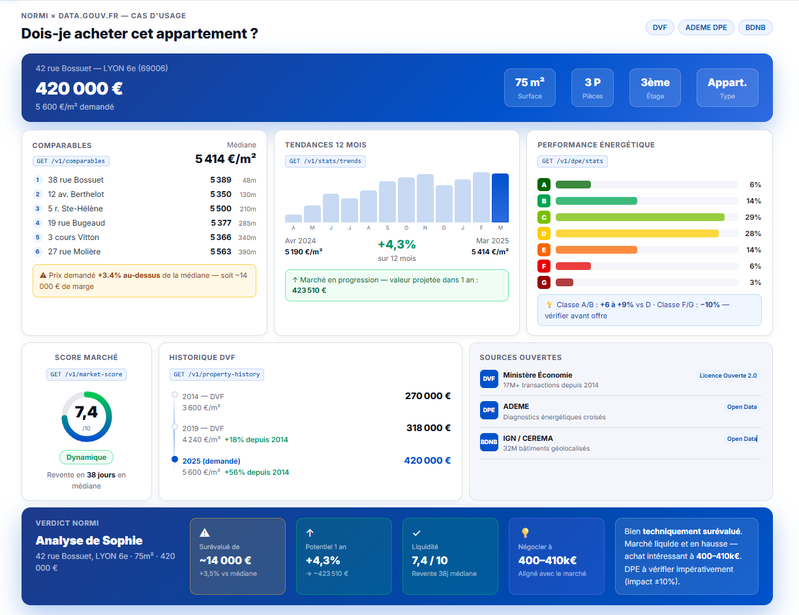Click the DVF source icon badge
Viewport: 799px width, 615px height.
point(489,379)
